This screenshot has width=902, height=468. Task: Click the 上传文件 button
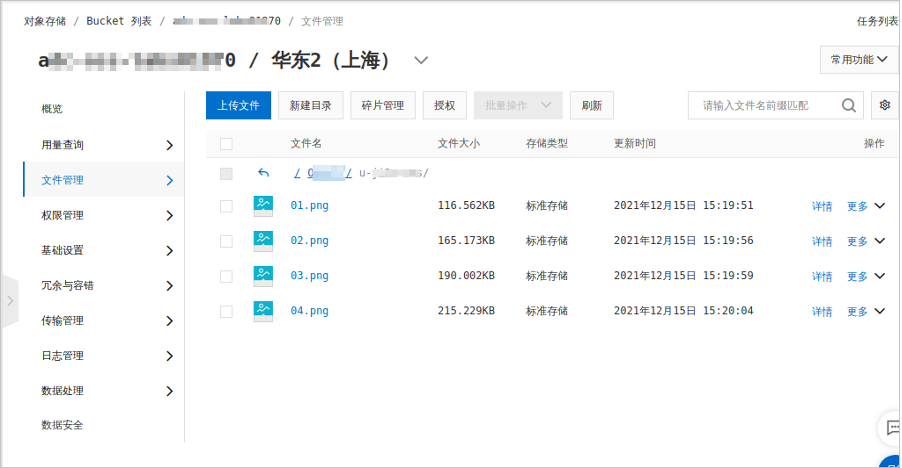coord(238,105)
